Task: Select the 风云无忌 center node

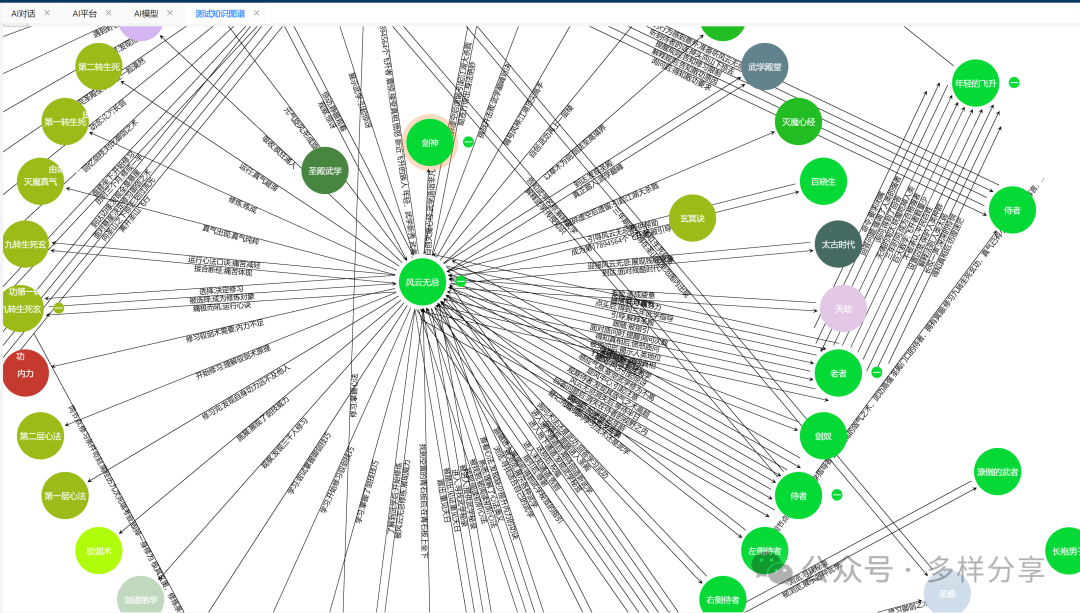Action: point(422,282)
